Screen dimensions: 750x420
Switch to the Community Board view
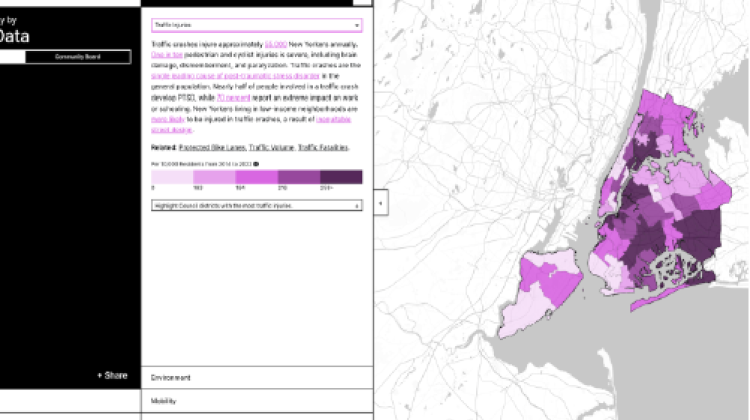91,58
